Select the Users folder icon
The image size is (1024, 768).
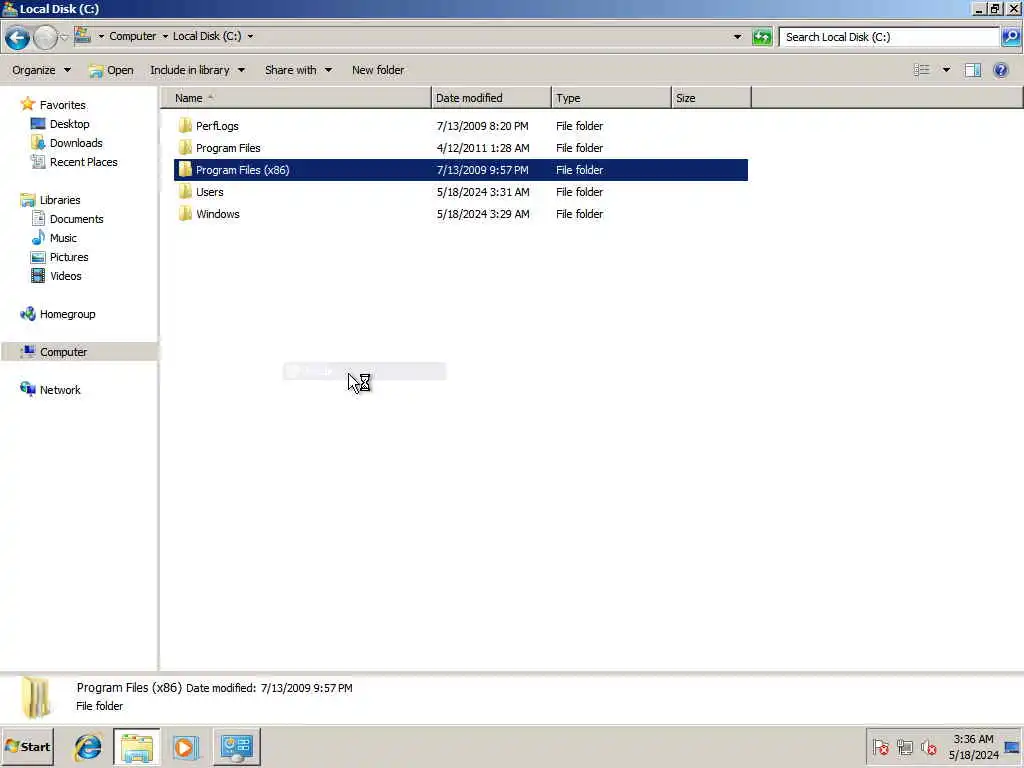click(185, 192)
